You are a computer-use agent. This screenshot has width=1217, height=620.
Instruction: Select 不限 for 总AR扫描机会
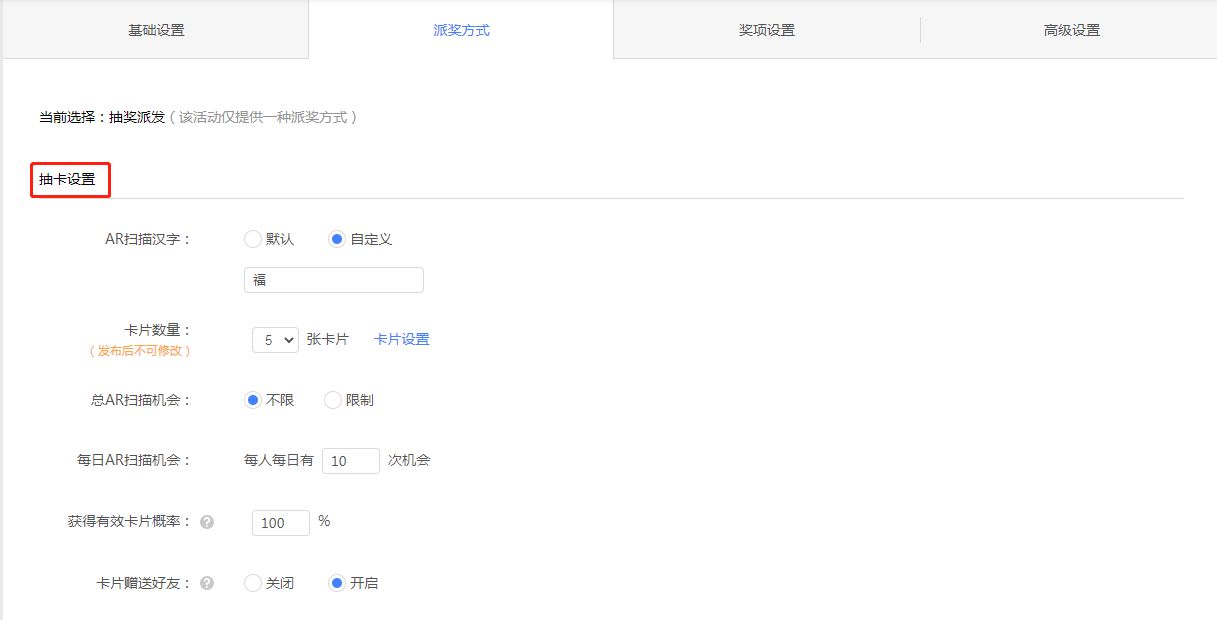253,400
